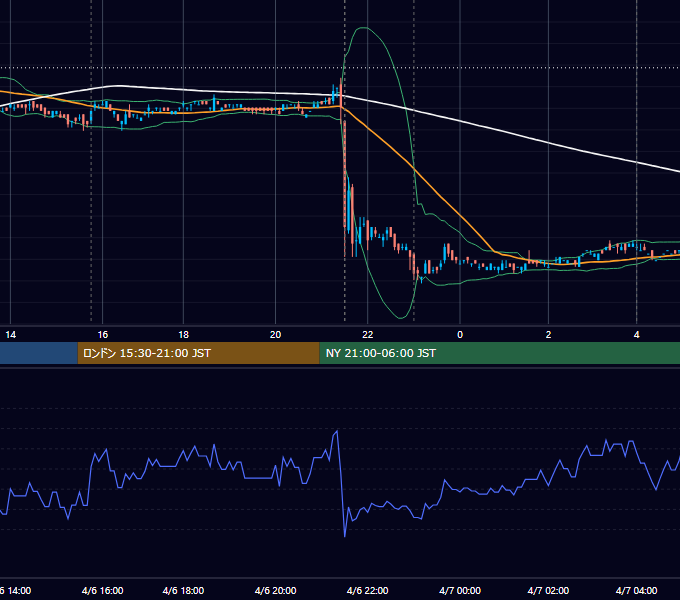The height and width of the screenshot is (600, 680).
Task: Click the 4/7 04:00 date label
Action: coord(637,590)
